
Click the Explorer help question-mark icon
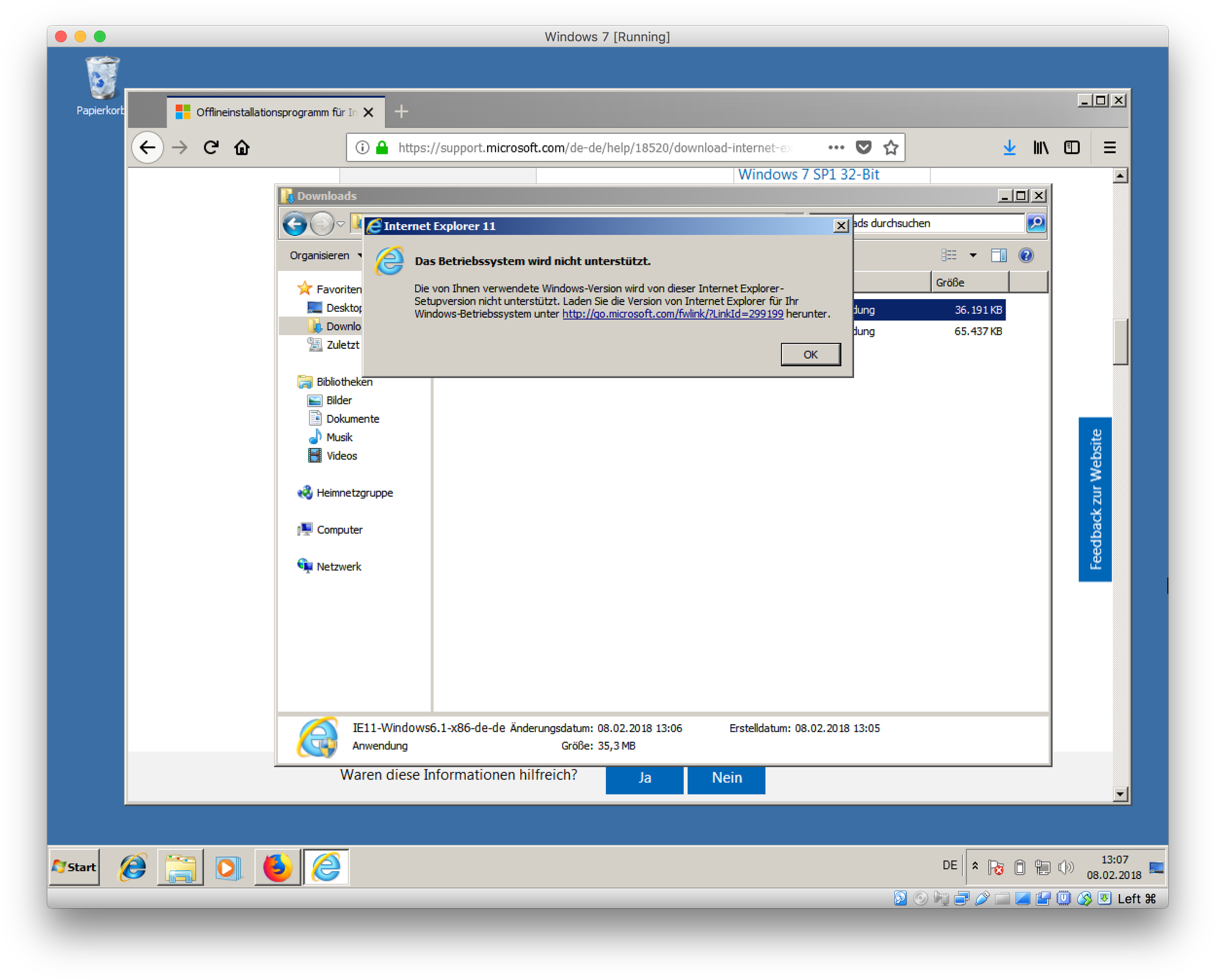pos(1026,256)
